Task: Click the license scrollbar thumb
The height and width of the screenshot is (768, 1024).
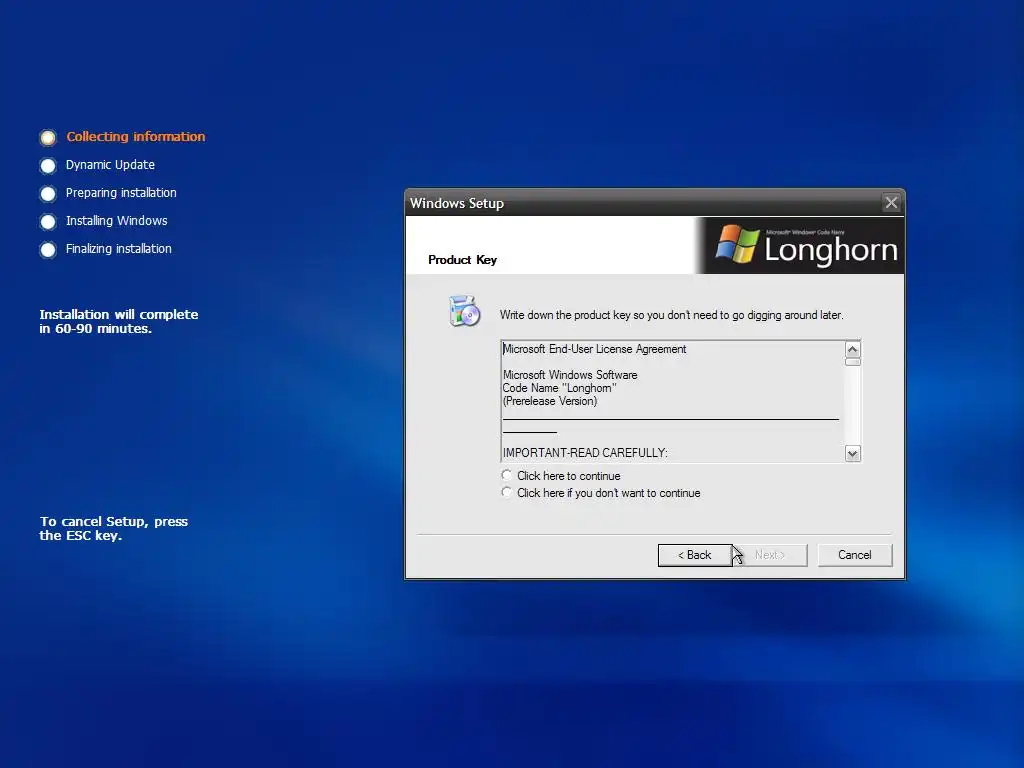Action: pos(852,362)
